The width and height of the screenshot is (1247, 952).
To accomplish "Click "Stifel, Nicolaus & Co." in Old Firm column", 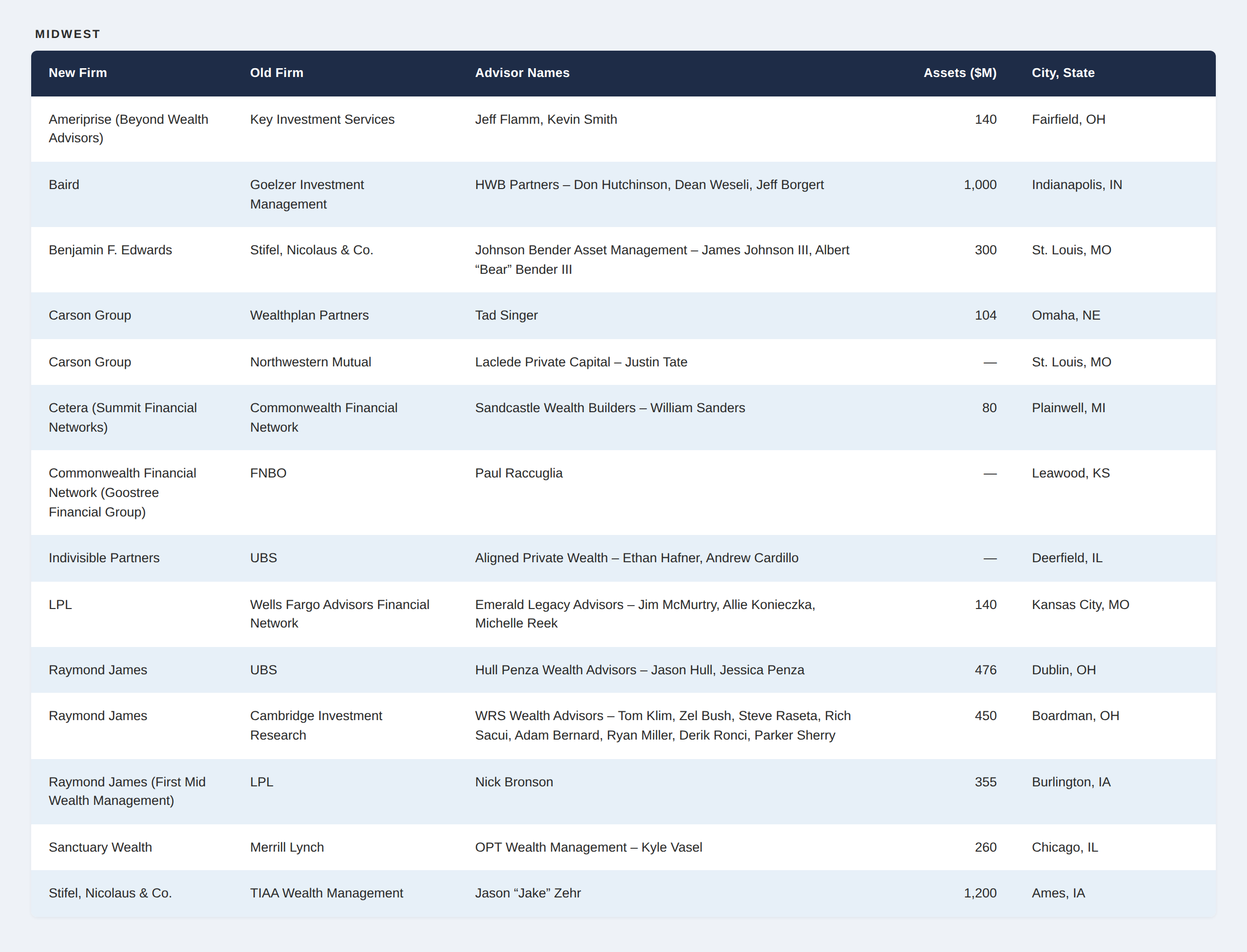I will pos(312,250).
